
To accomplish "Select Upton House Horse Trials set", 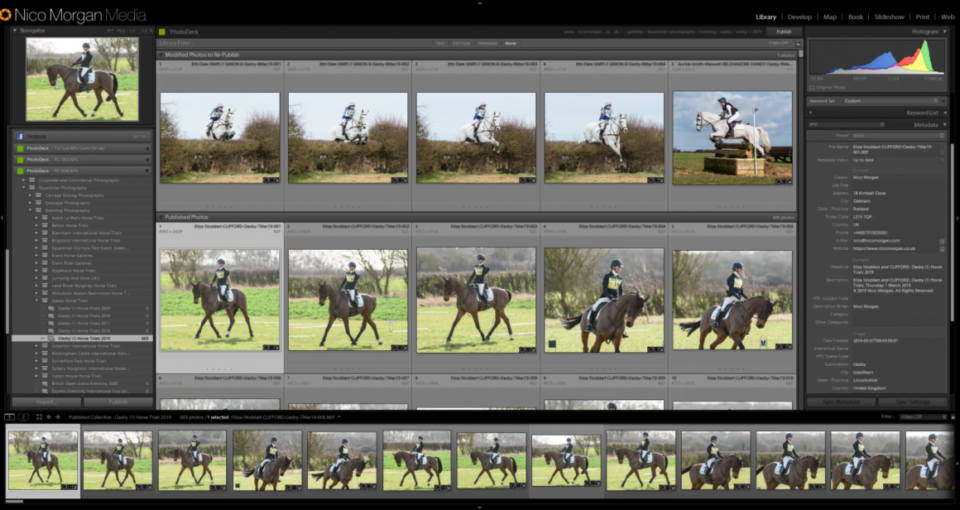I will [76, 376].
